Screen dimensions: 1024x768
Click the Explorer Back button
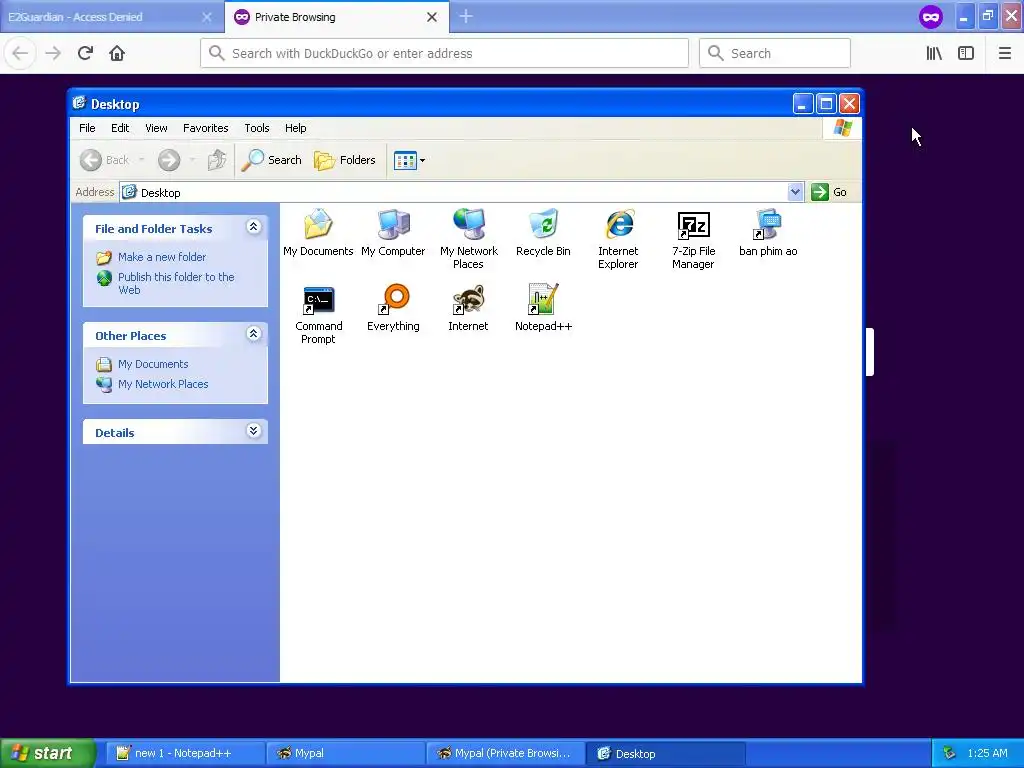click(104, 160)
